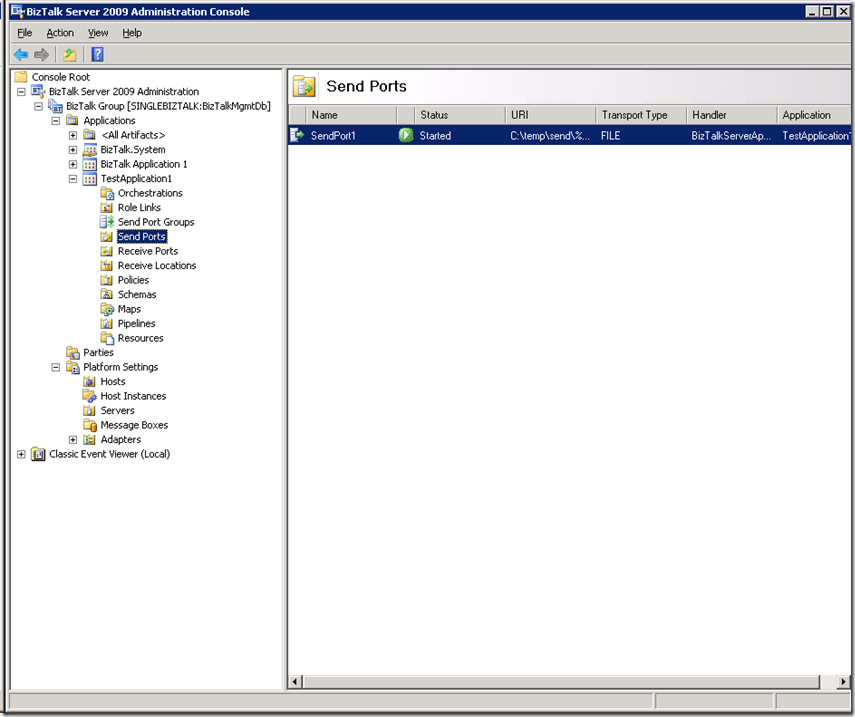Click the Schemas icon

click(x=107, y=294)
